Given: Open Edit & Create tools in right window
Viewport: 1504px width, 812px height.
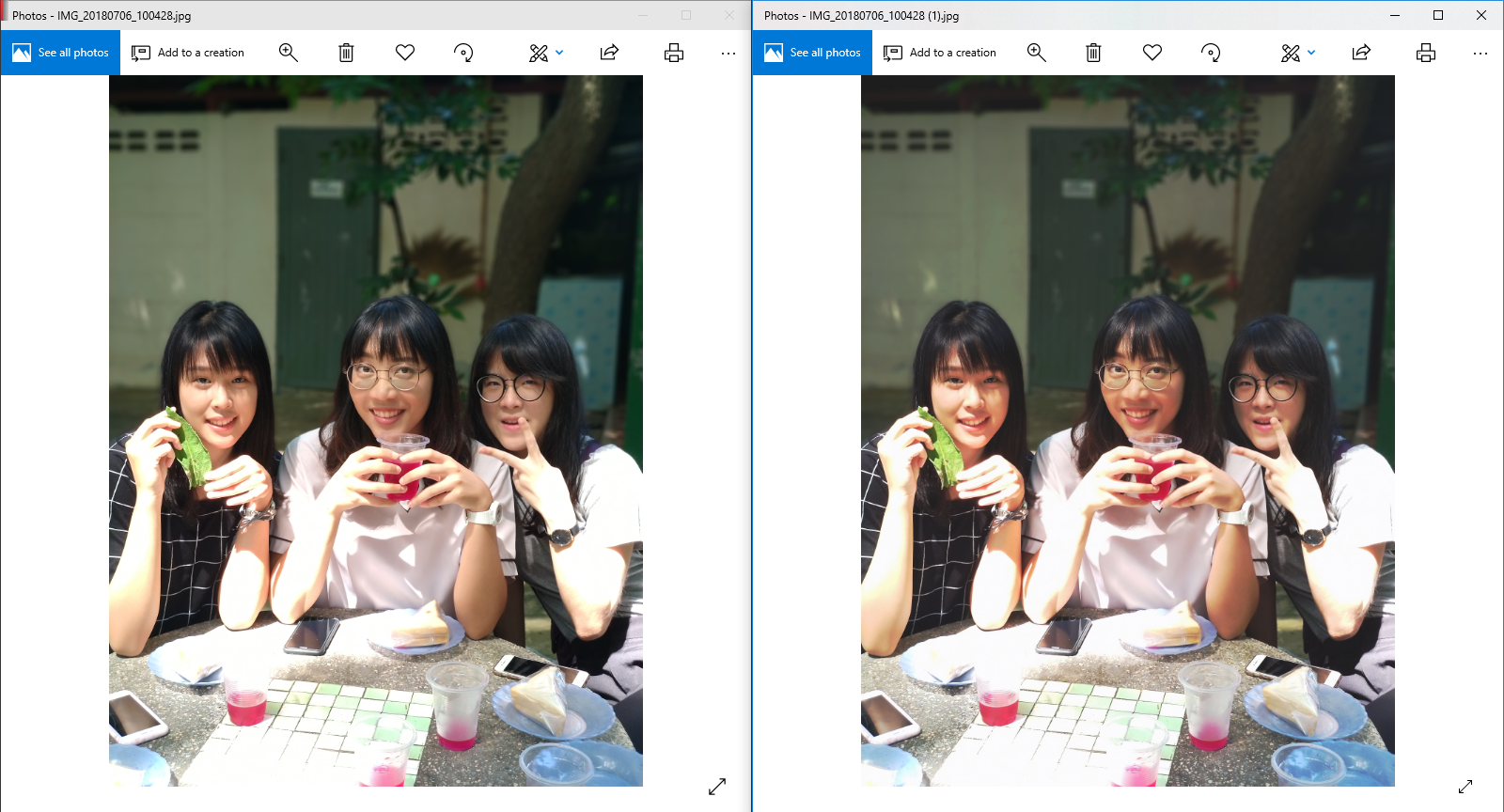Looking at the screenshot, I should [x=1291, y=53].
